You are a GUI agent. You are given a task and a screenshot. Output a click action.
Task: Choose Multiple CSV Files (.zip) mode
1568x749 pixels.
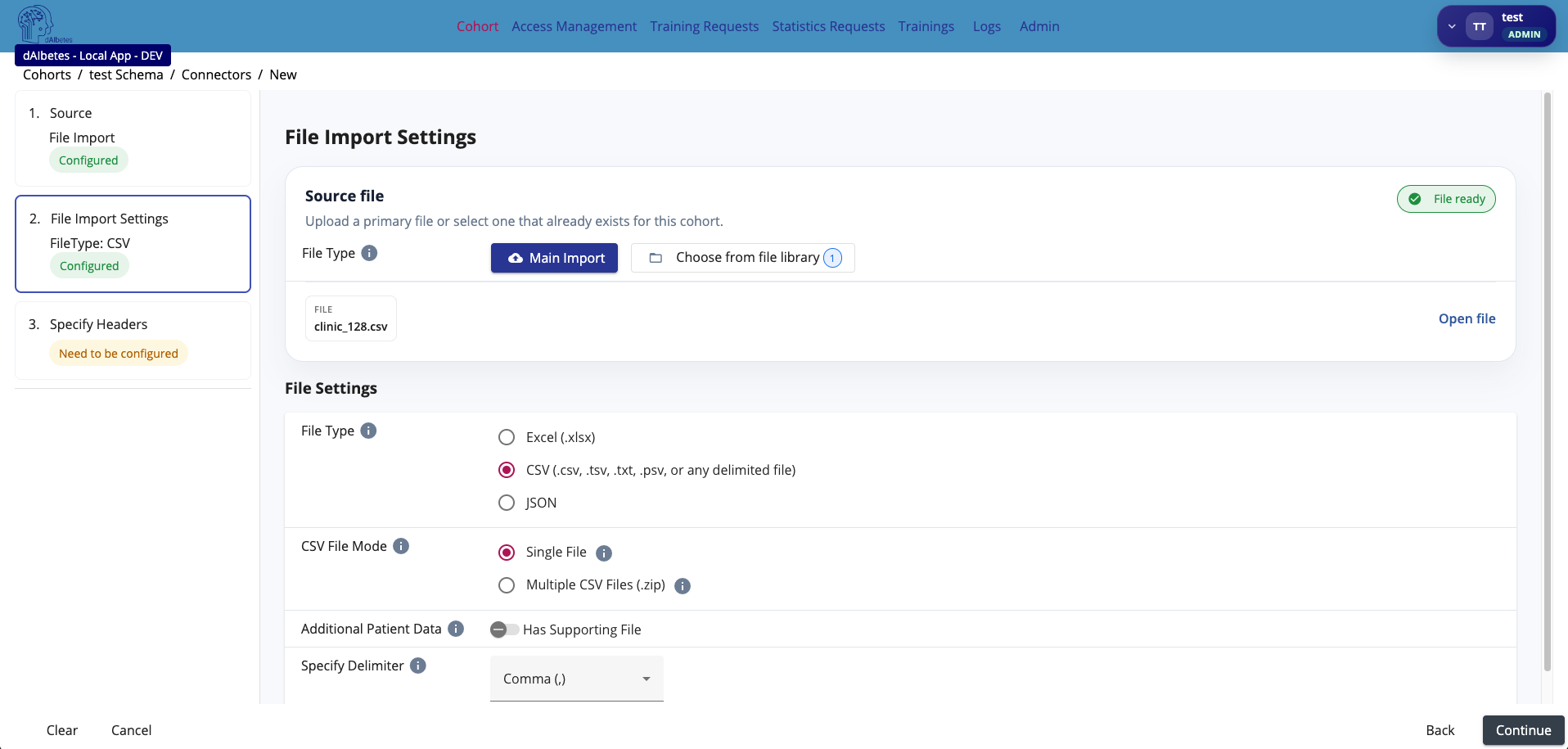coord(507,585)
